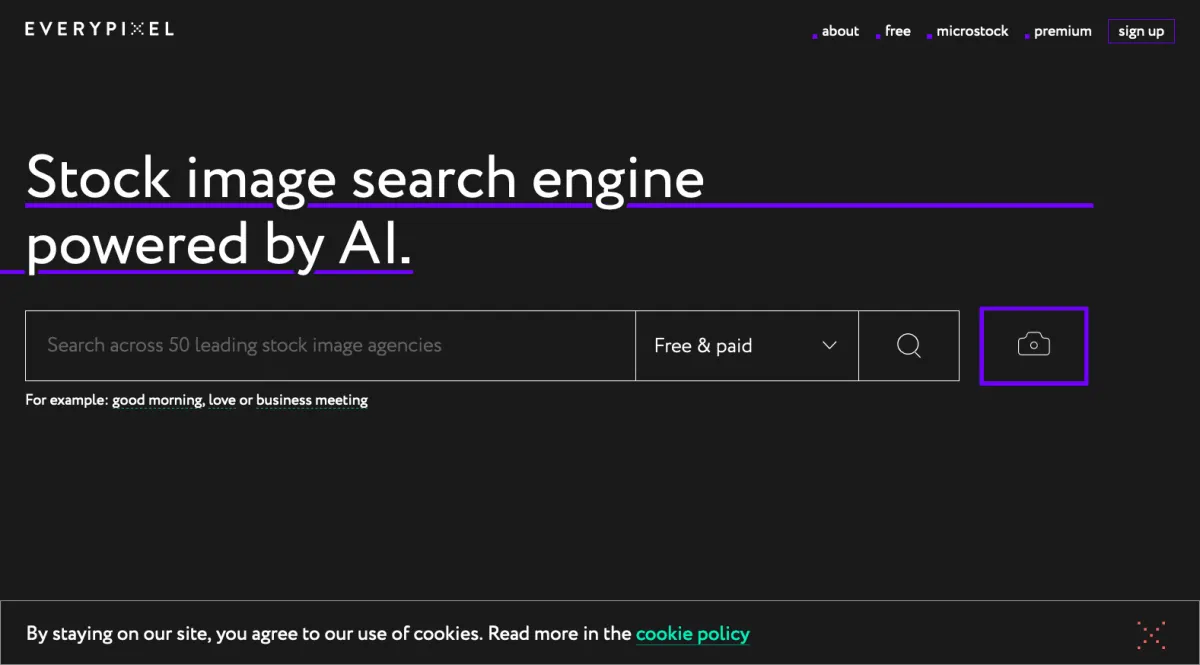Dismiss the cookie notice with X

tap(1151, 634)
